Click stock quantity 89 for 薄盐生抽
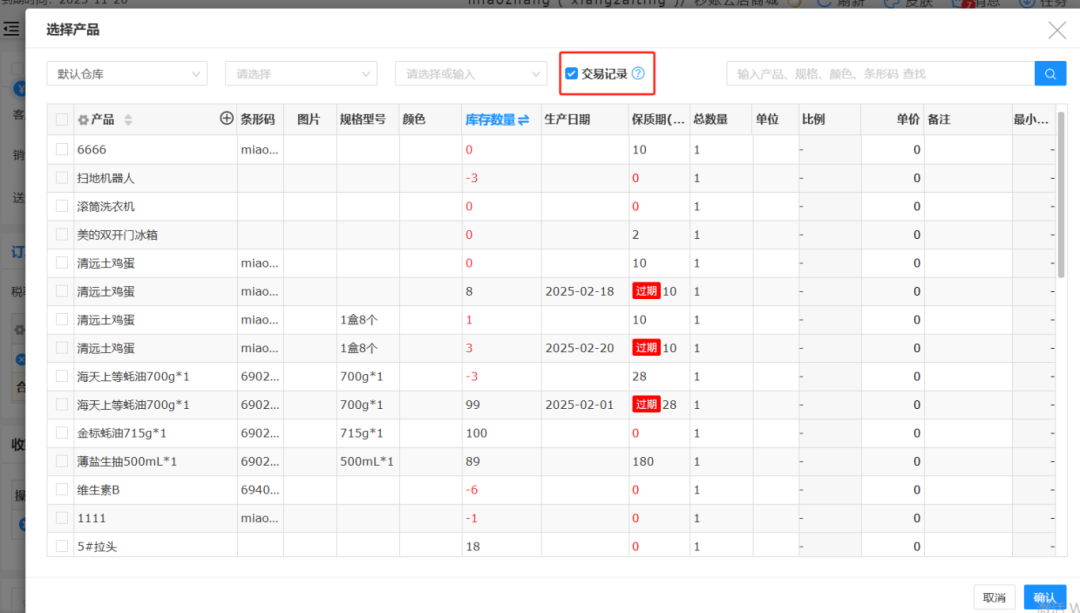1080x613 pixels. coord(472,461)
